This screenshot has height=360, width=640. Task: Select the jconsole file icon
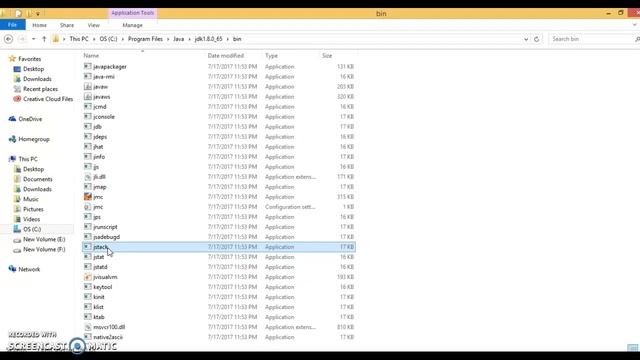87,116
